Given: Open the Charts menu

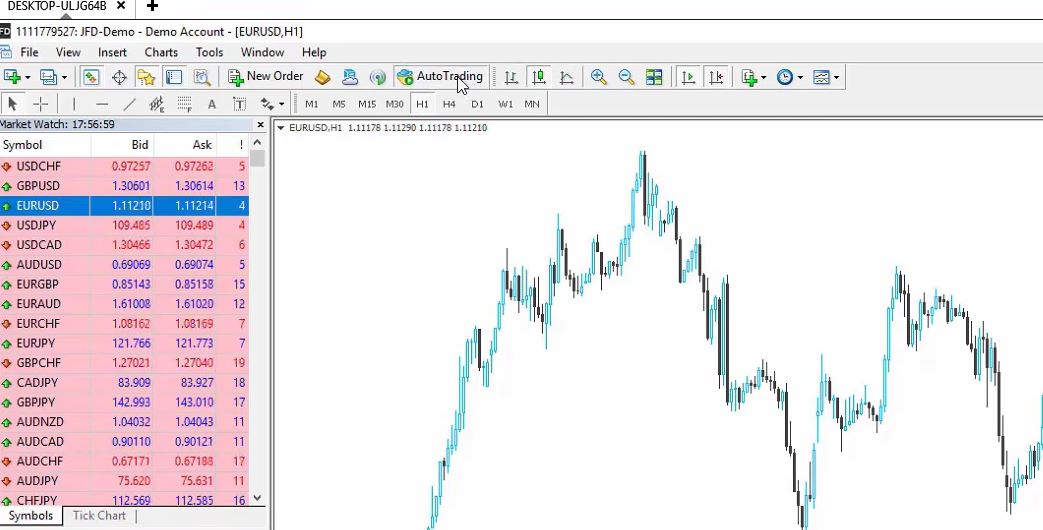Looking at the screenshot, I should click(161, 52).
